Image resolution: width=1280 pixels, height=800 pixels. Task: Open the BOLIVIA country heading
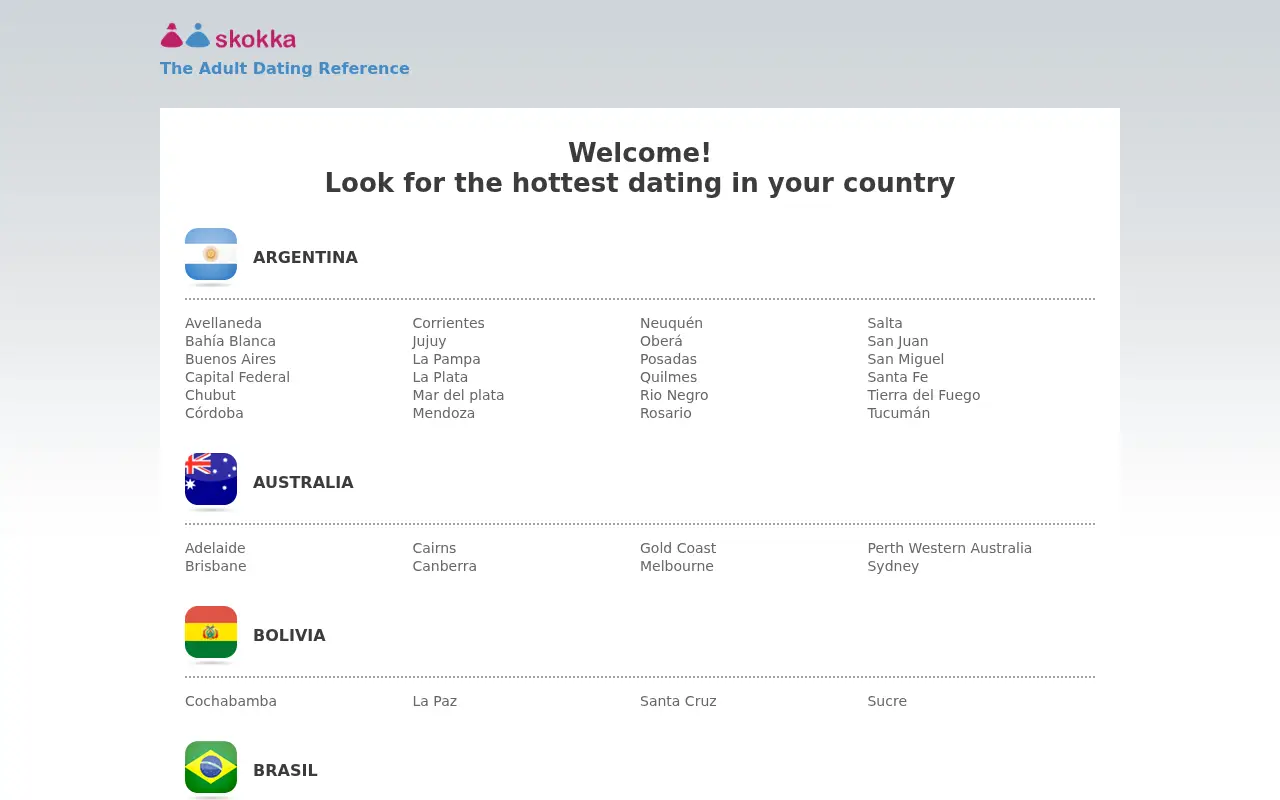point(289,635)
